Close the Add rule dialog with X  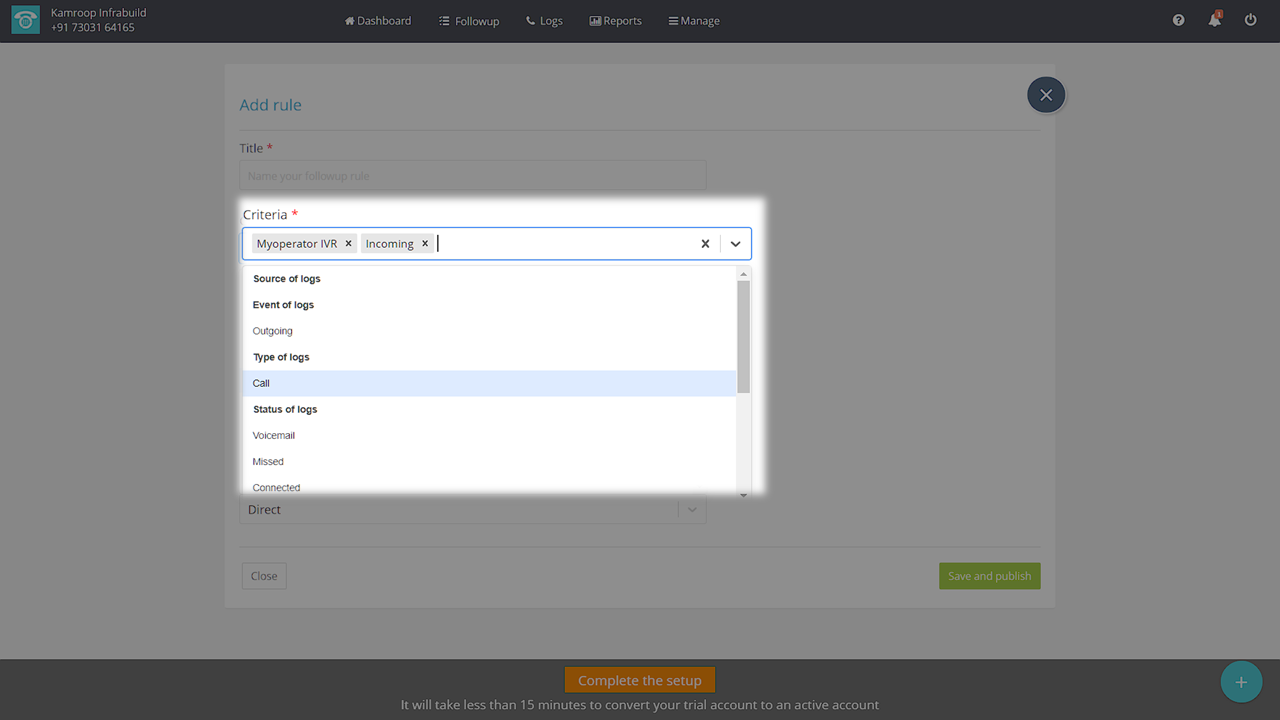click(x=1046, y=95)
